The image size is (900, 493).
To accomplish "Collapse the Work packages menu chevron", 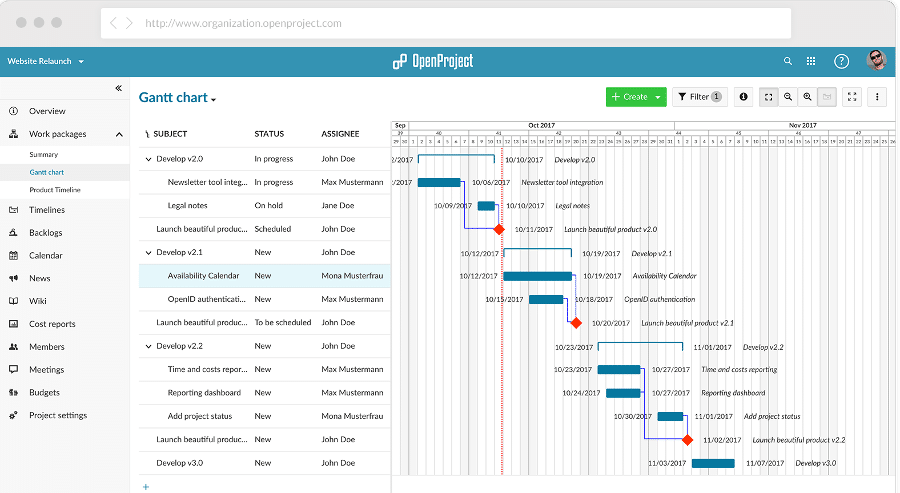I will [119, 134].
